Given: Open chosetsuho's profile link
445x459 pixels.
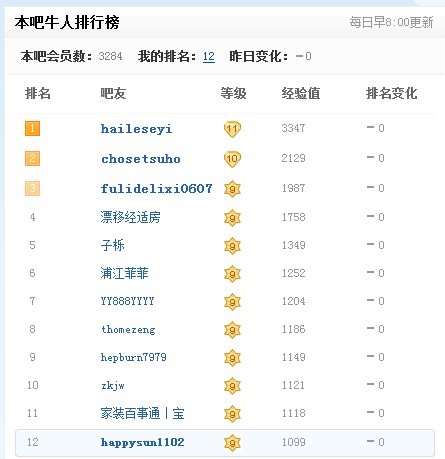Looking at the screenshot, I should tap(141, 159).
